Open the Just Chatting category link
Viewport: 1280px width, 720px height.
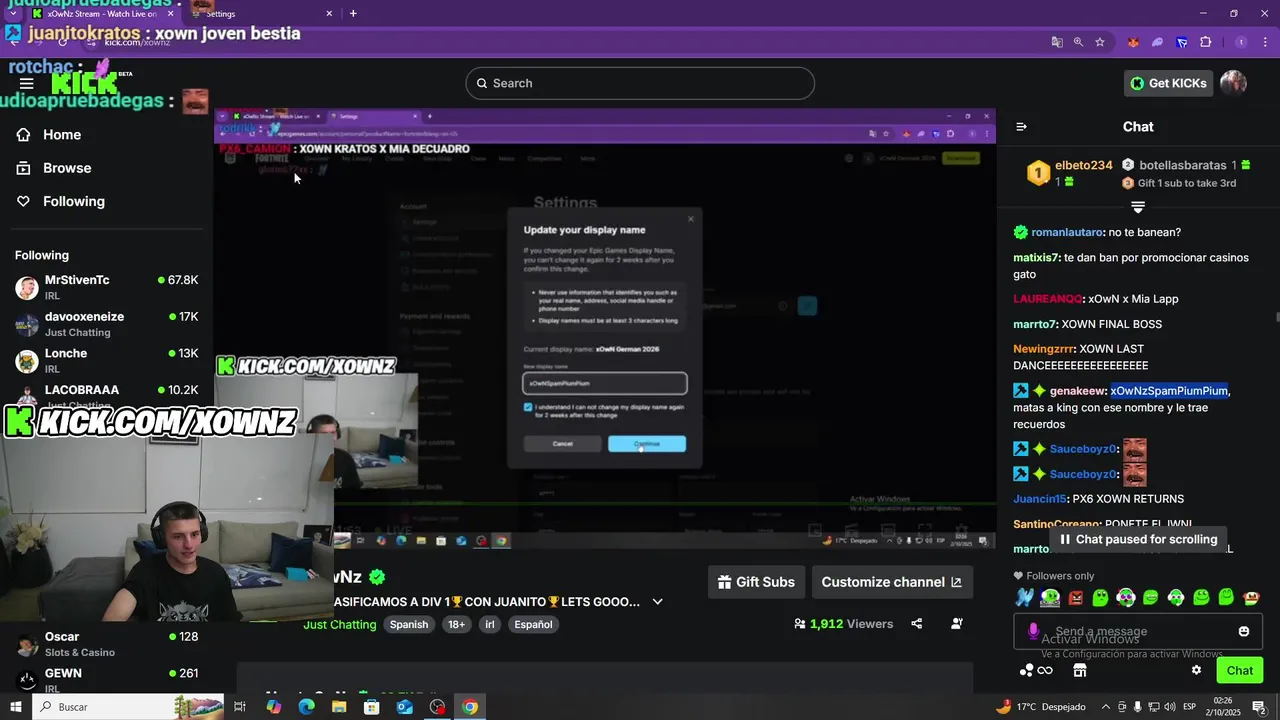[340, 624]
